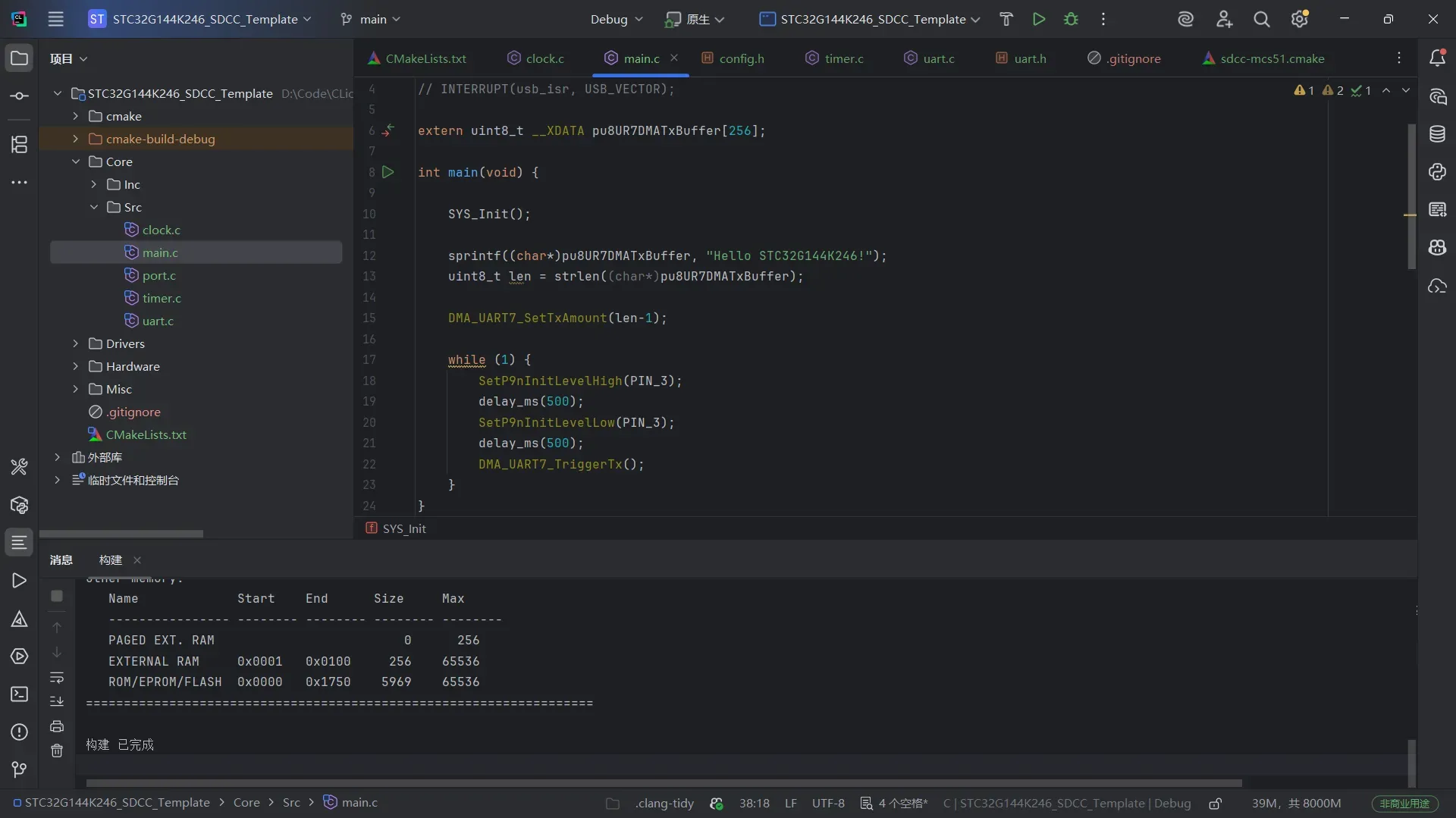1456x818 pixels.
Task: Start debugging with the bug icon
Action: pos(1071,19)
